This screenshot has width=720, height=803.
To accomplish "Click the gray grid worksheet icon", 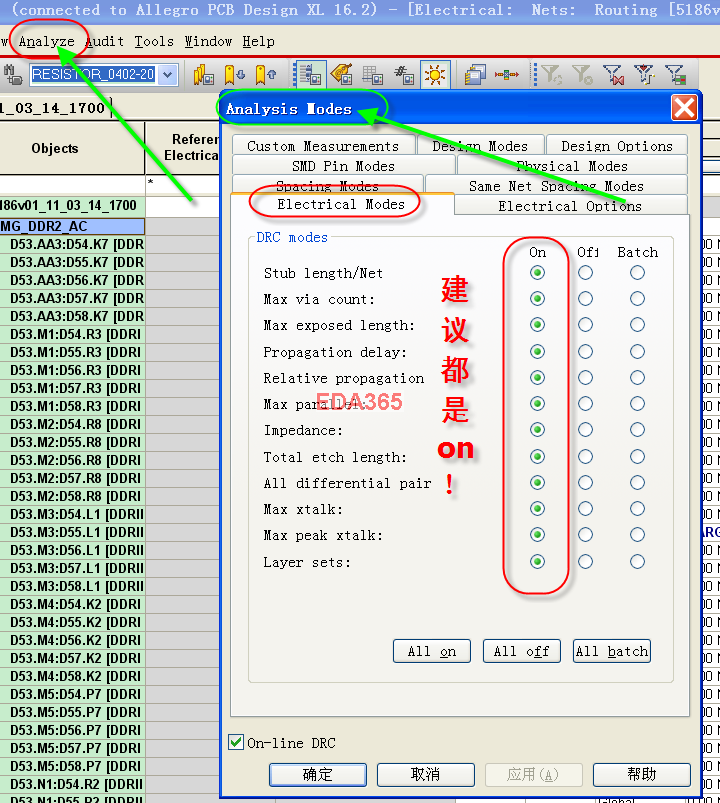I will 372,75.
